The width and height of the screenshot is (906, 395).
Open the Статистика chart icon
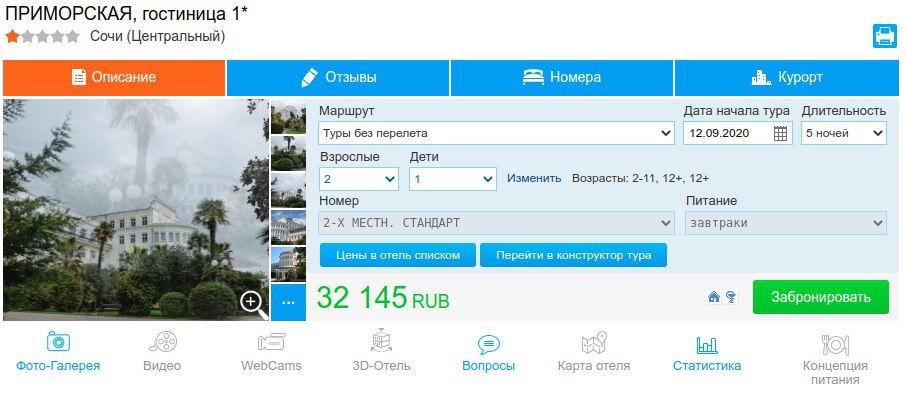(707, 345)
